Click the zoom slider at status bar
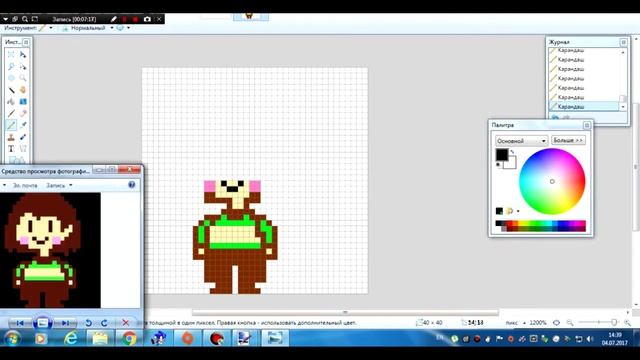The image size is (640, 360). click(614, 322)
